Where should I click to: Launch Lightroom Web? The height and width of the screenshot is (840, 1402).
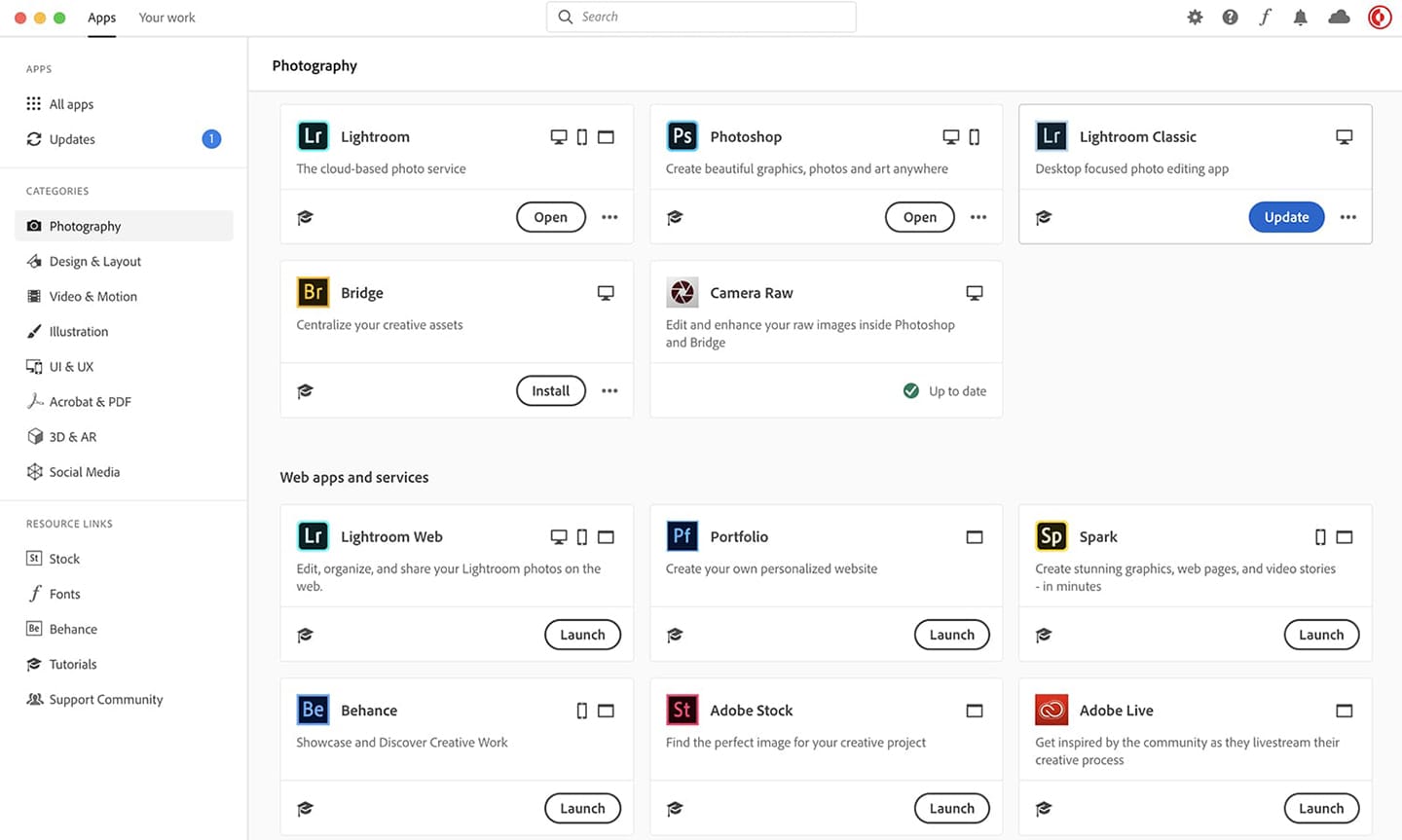pyautogui.click(x=582, y=635)
